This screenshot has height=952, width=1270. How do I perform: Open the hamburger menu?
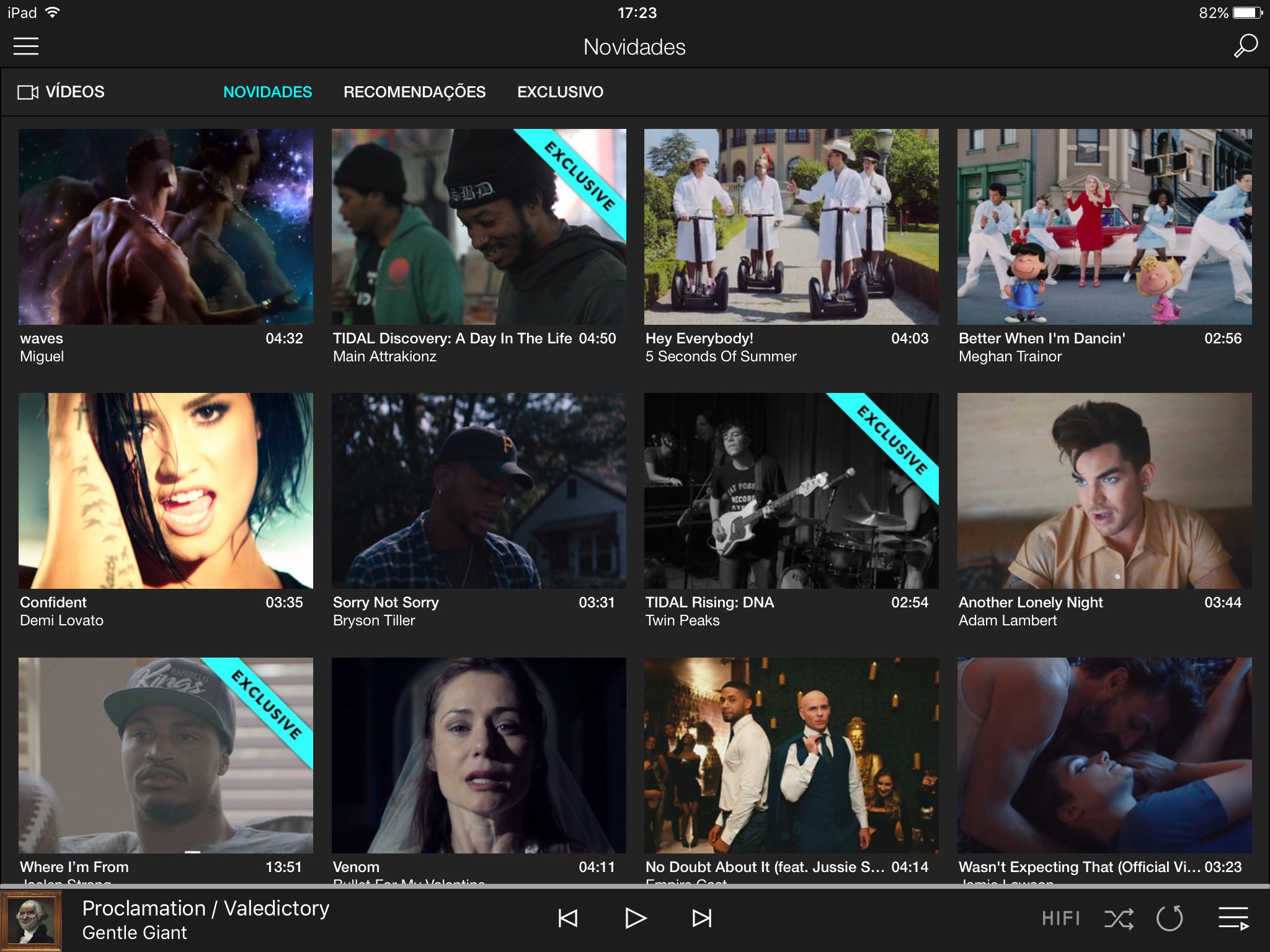[x=26, y=46]
